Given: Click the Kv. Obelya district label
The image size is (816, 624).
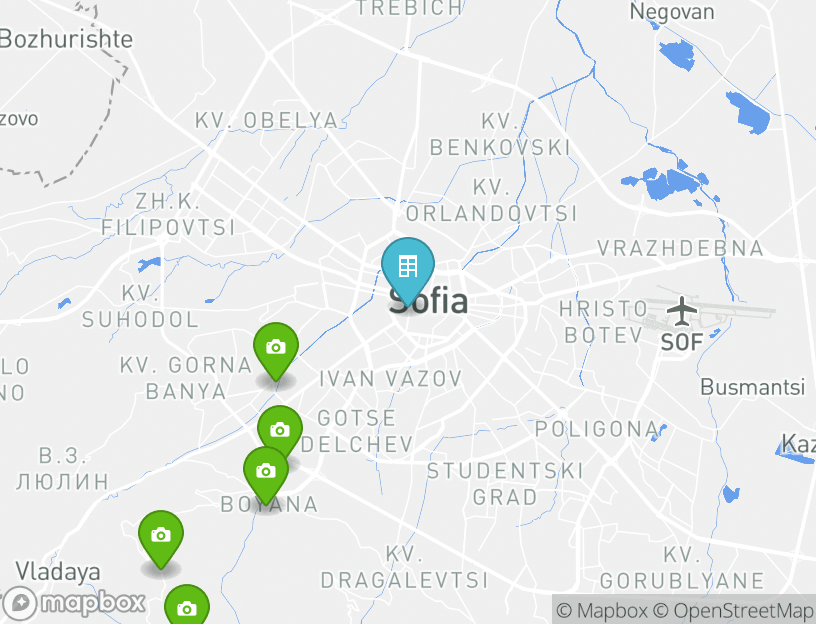Looking at the screenshot, I should point(267,120).
